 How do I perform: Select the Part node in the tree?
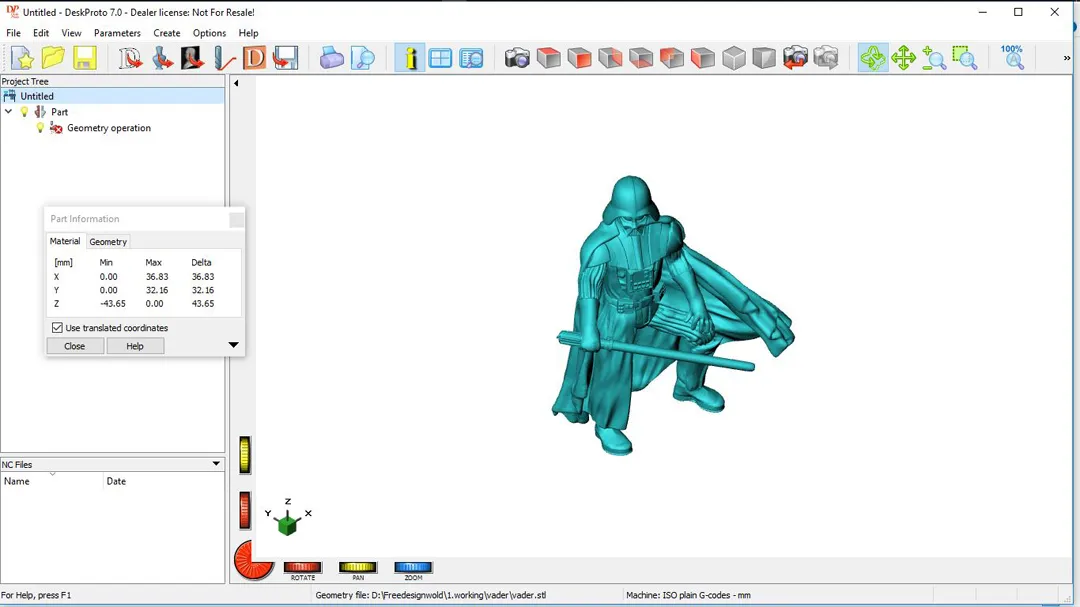[x=59, y=112]
